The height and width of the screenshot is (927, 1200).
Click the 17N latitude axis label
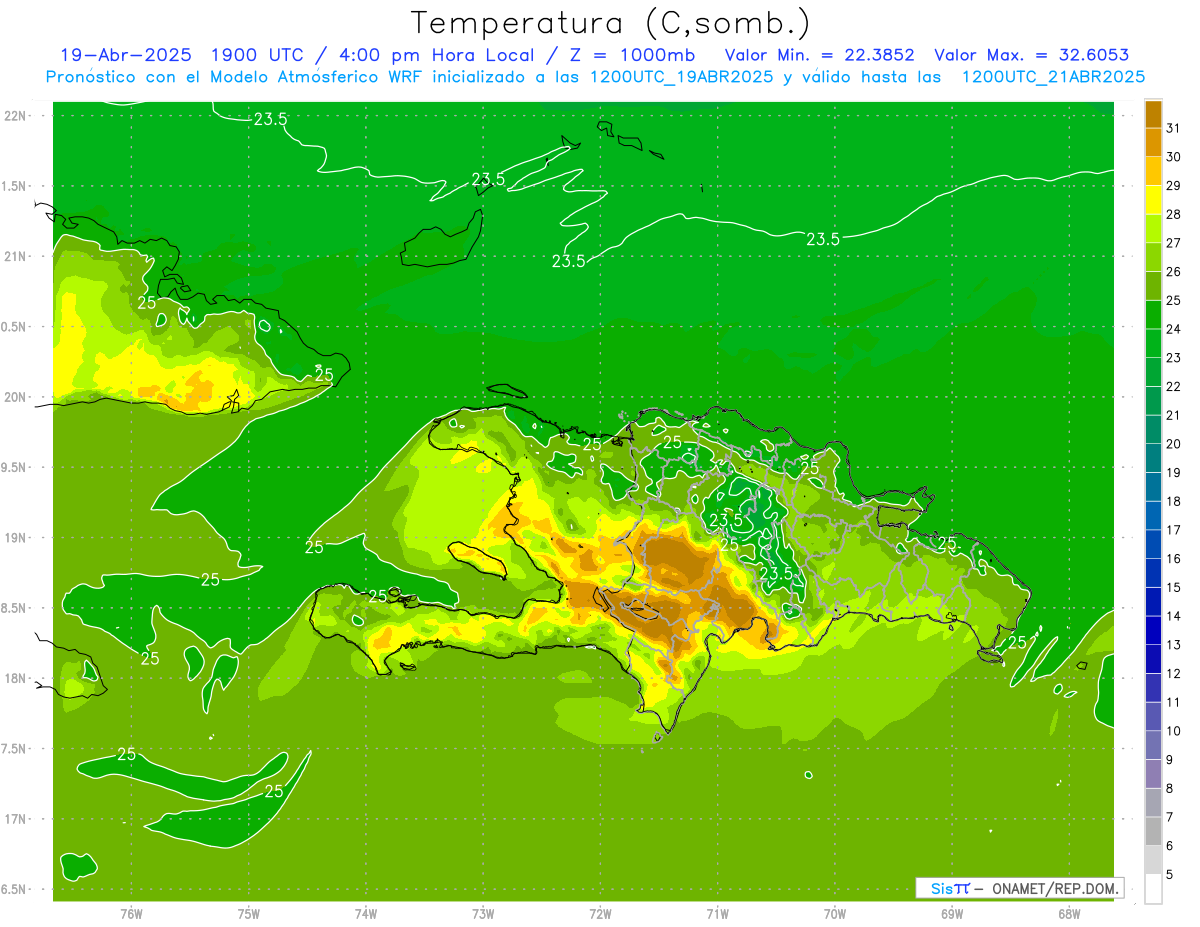click(x=14, y=819)
